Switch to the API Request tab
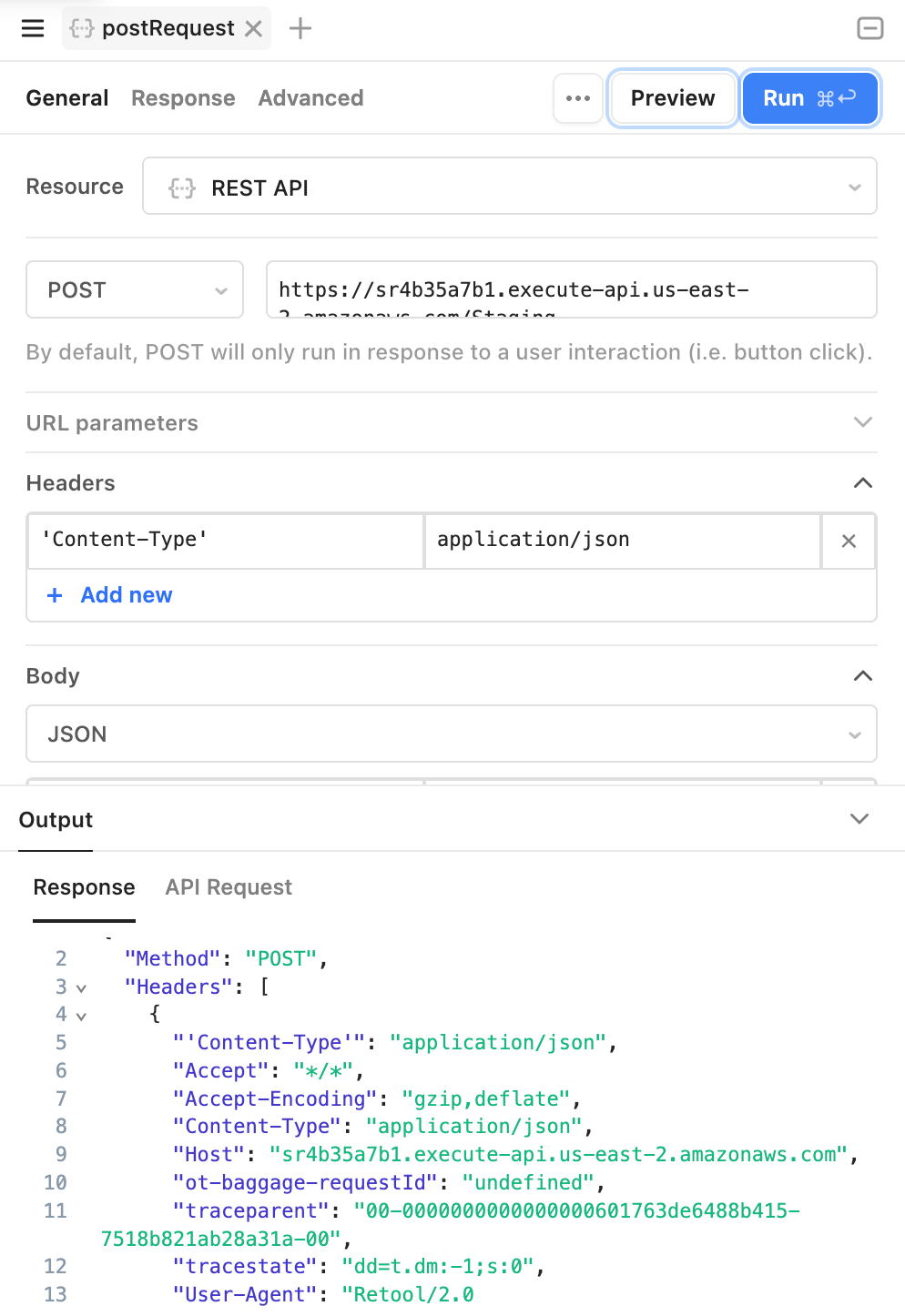 (x=229, y=887)
